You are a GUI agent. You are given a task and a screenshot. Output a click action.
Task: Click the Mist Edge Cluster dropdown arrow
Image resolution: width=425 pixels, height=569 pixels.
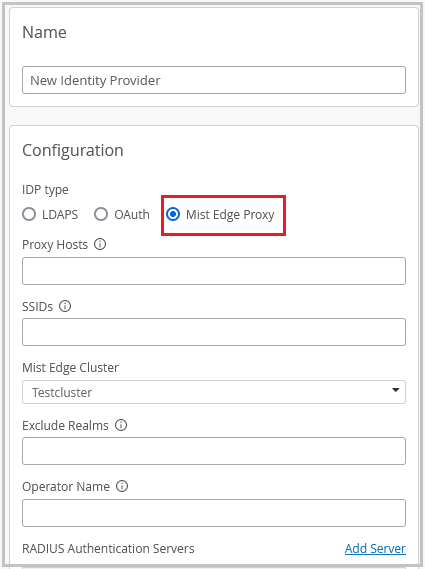396,390
